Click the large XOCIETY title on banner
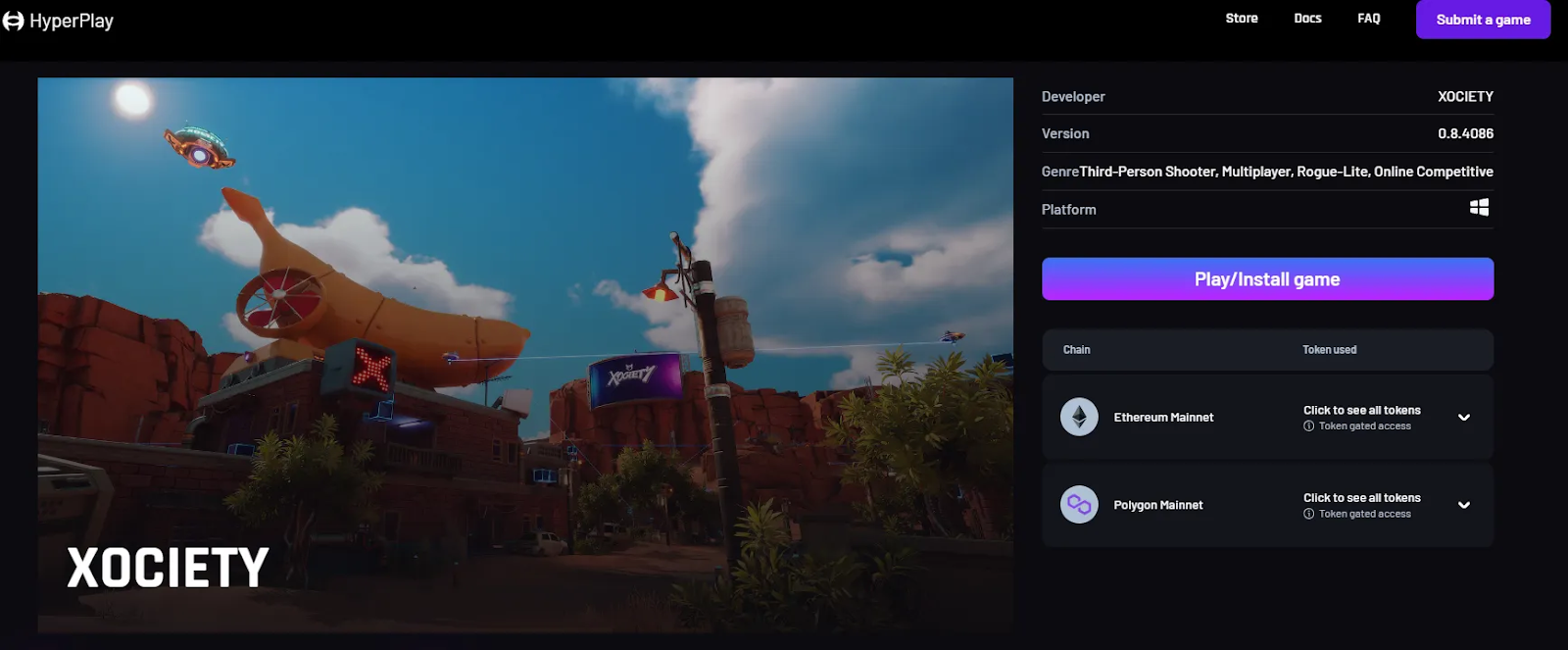Image resolution: width=1568 pixels, height=650 pixels. (x=168, y=567)
